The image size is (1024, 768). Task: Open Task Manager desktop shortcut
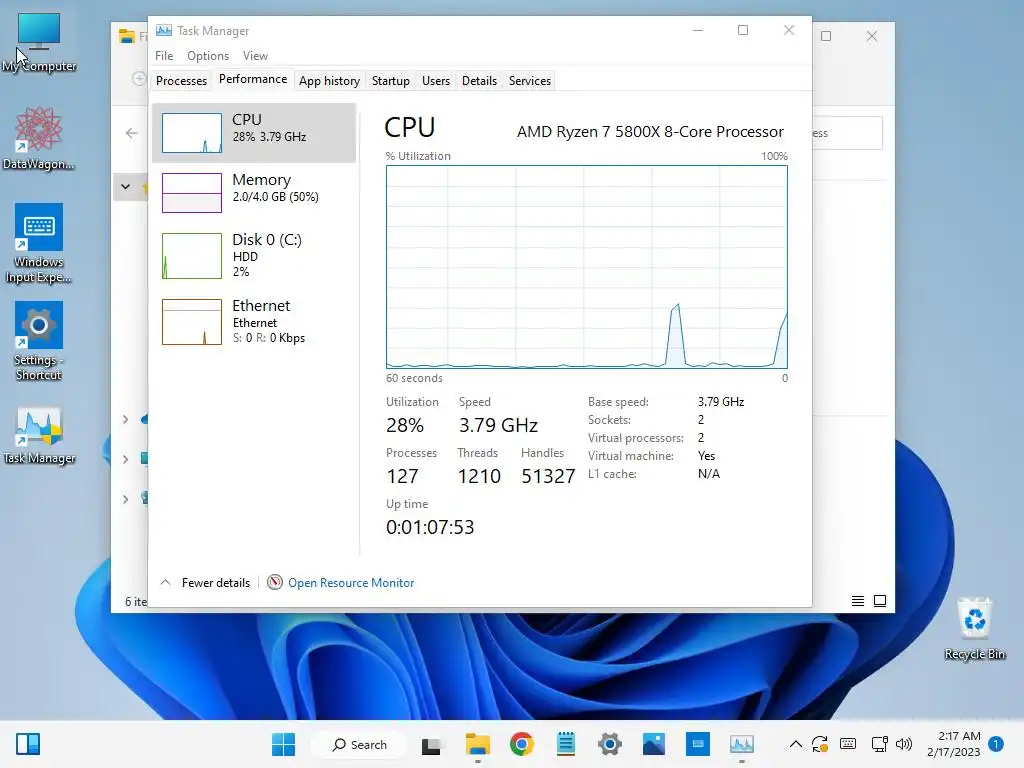[39, 436]
